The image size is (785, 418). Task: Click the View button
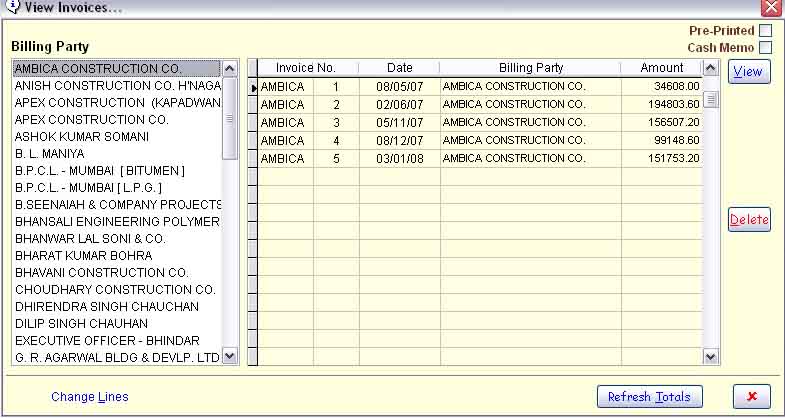click(749, 72)
